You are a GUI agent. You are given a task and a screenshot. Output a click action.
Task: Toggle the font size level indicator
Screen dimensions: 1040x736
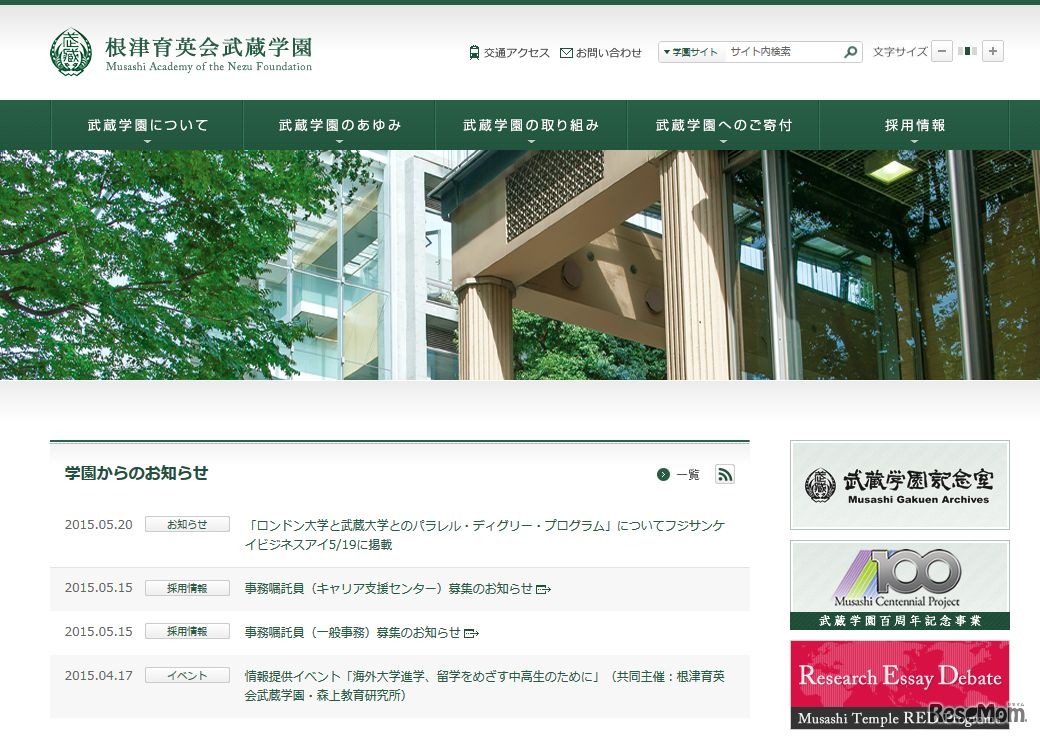966,51
